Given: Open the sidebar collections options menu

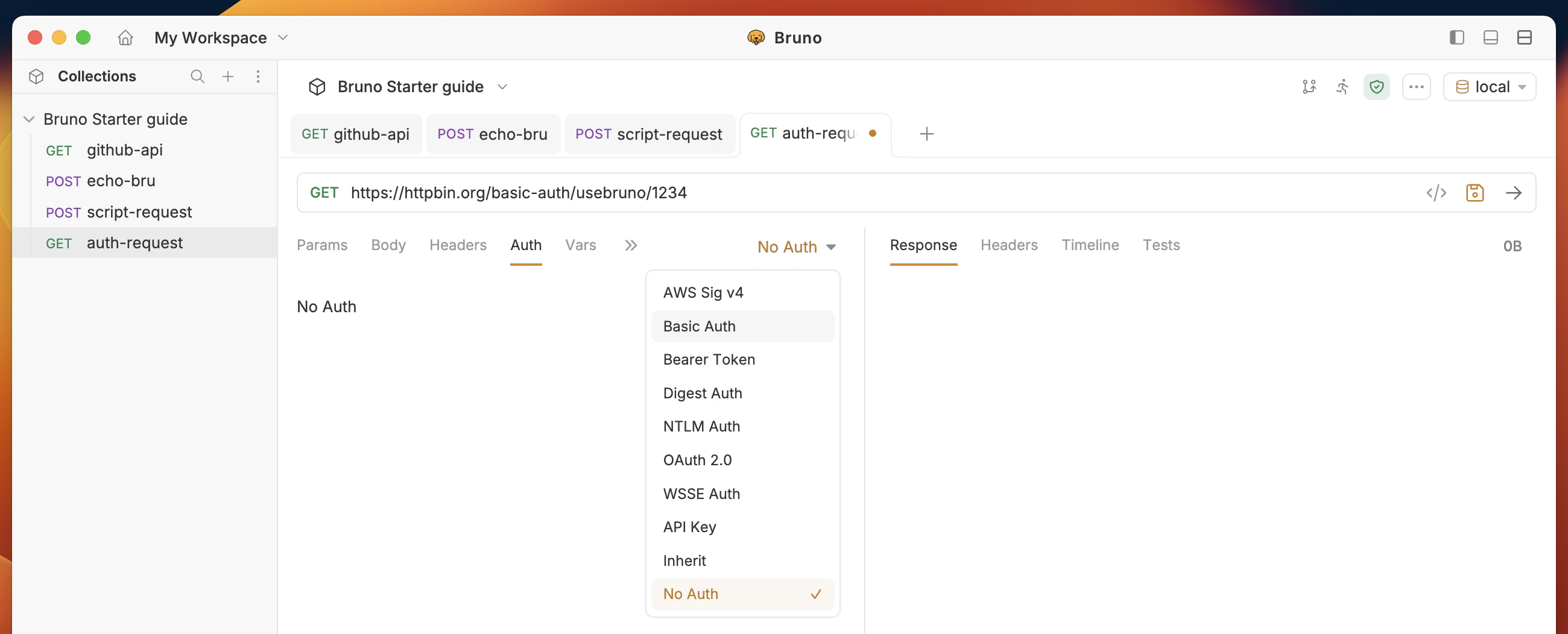Looking at the screenshot, I should tap(258, 77).
